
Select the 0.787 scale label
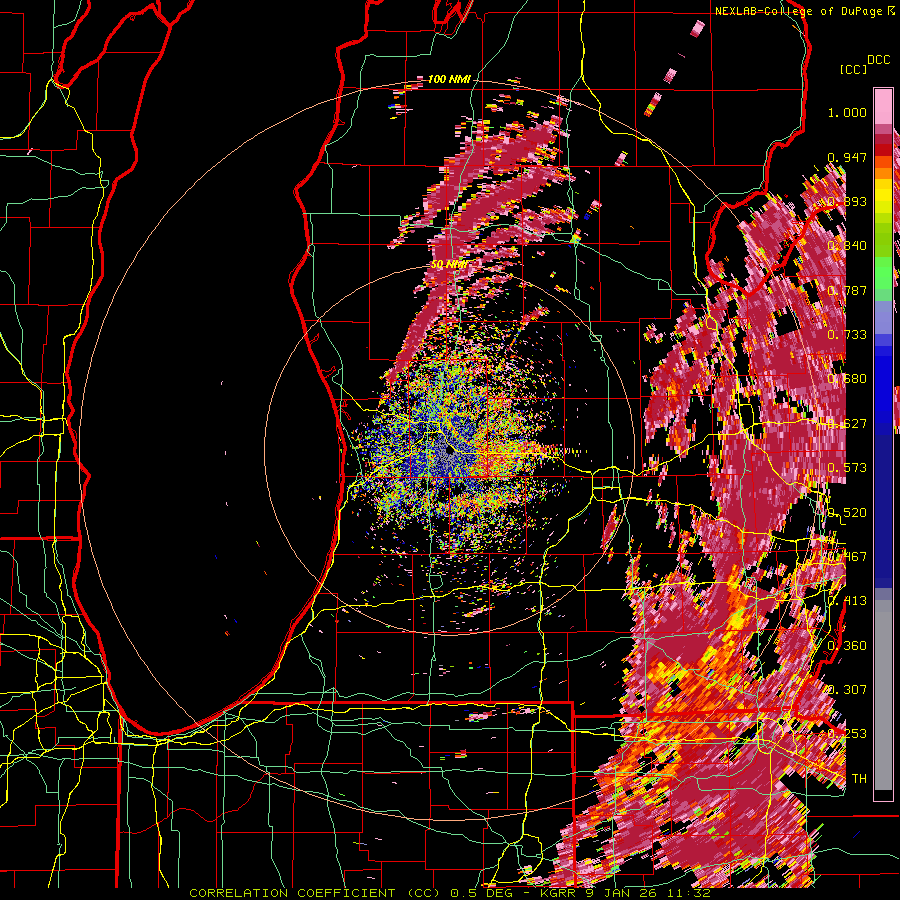point(847,290)
